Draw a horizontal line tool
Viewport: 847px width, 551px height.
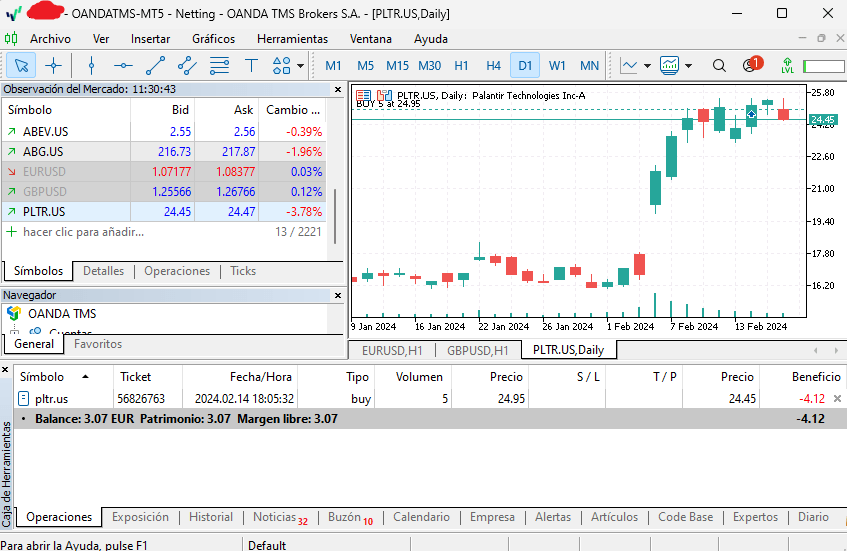point(123,66)
